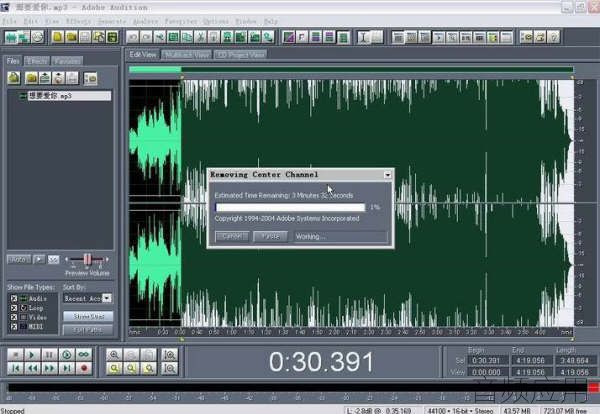Toggle the Loop file type checkbox
600x414 pixels.
pos(14,308)
